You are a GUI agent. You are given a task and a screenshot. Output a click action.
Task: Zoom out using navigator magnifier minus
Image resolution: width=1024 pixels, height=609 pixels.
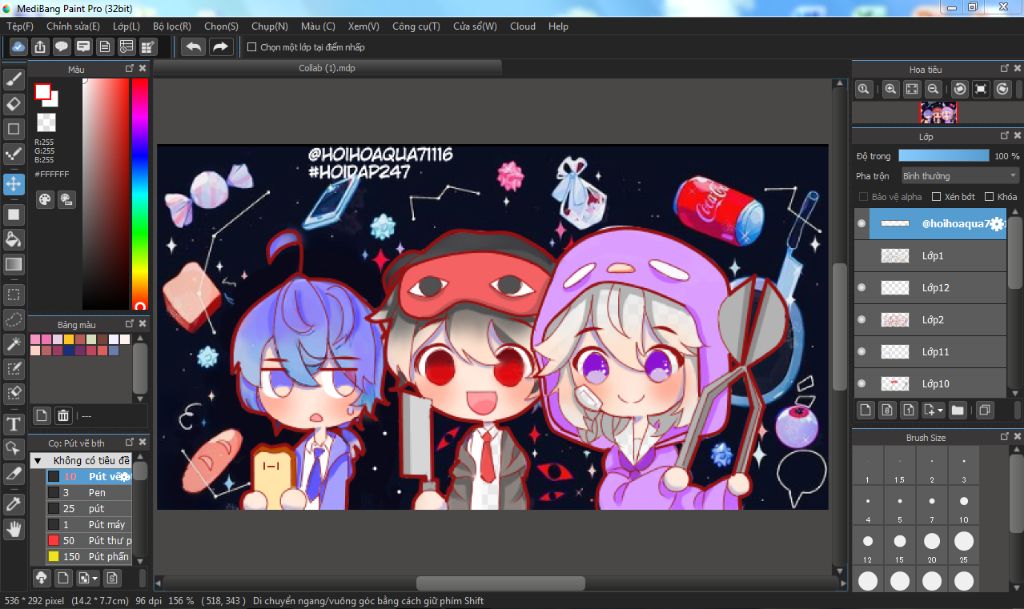(x=934, y=89)
